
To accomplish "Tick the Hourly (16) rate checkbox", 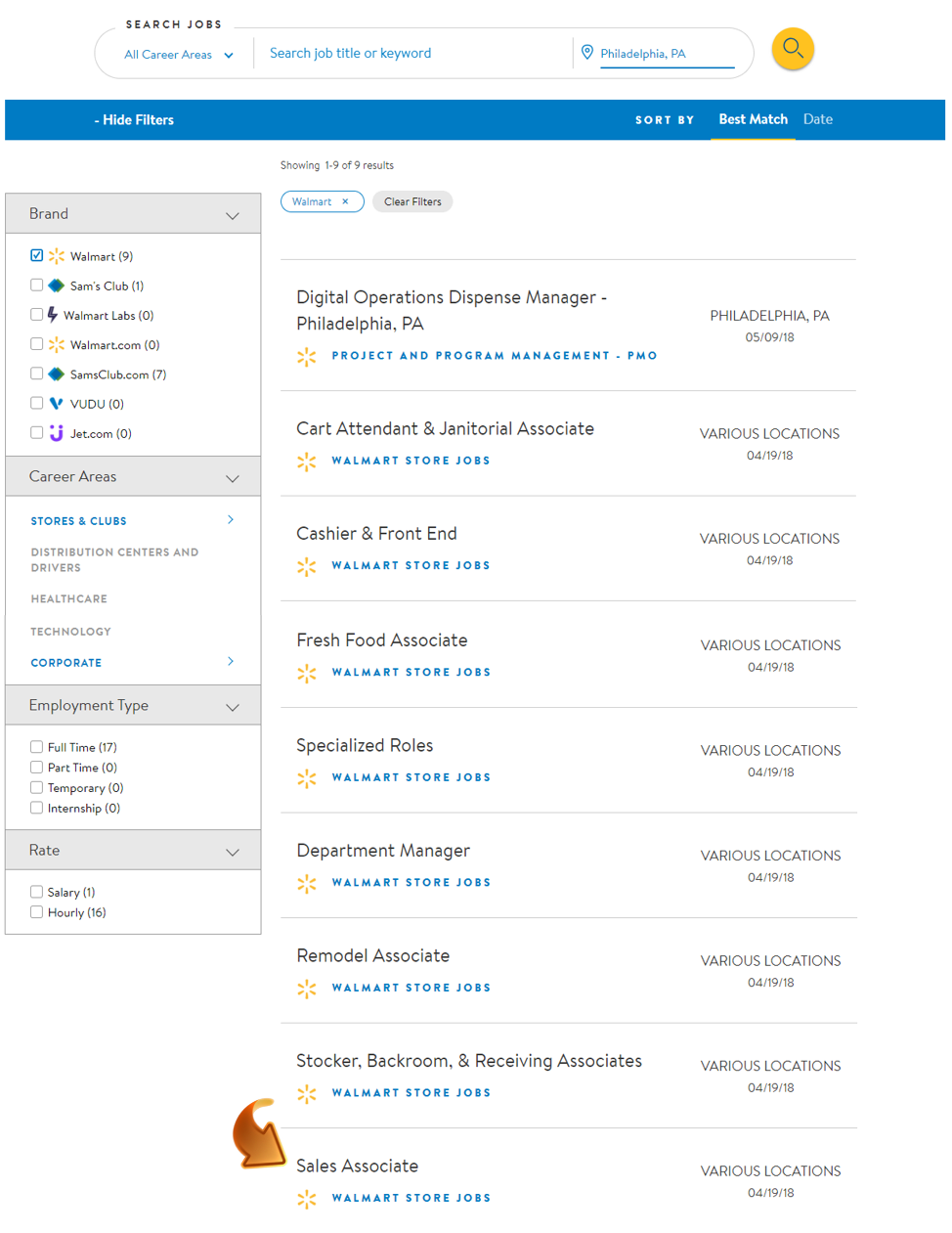I will tap(36, 912).
